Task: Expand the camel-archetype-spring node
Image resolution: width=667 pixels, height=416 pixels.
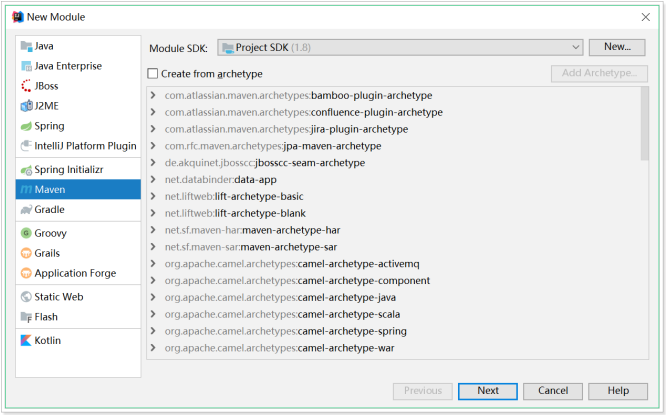Action: (x=153, y=331)
